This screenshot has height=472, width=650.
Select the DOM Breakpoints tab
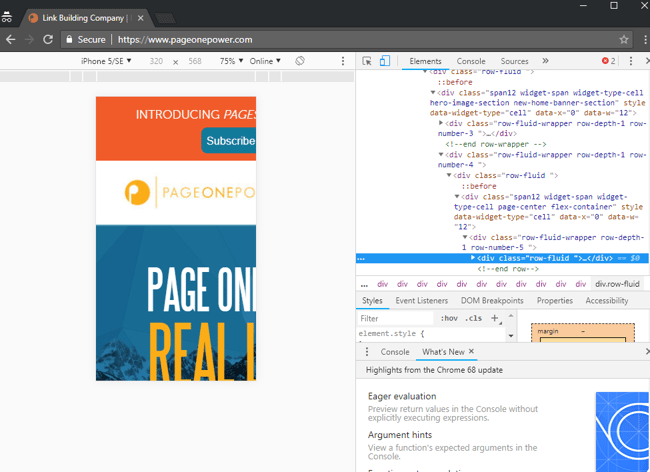click(492, 301)
